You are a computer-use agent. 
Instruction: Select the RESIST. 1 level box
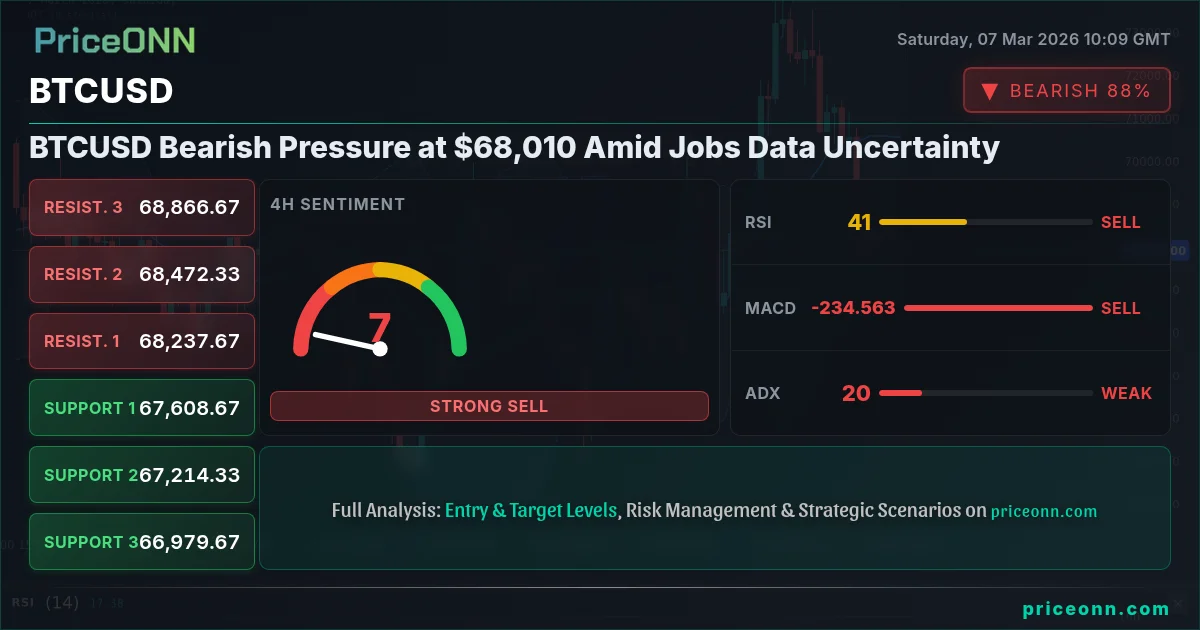coord(142,341)
